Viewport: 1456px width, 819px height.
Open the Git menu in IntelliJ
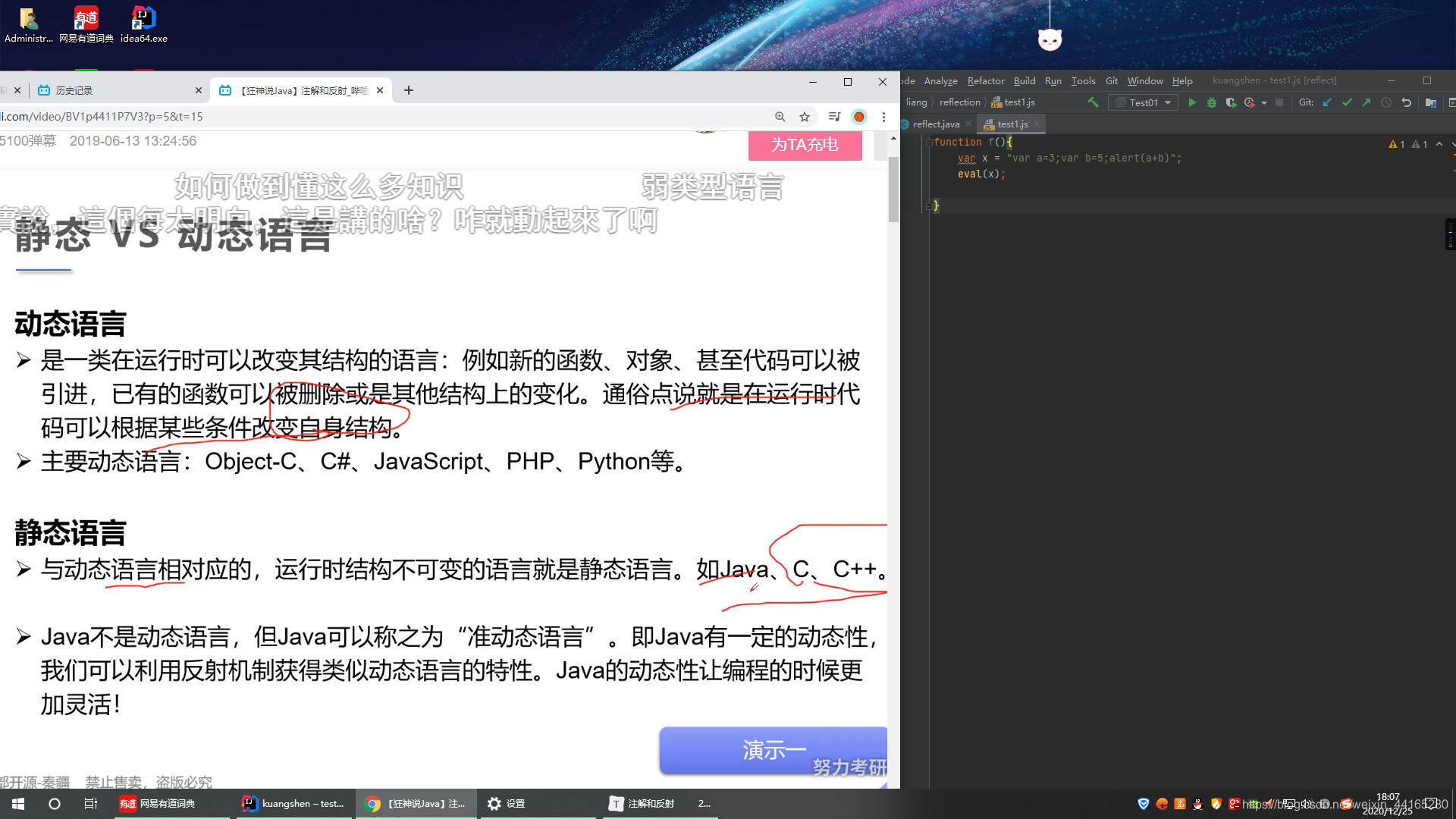(1111, 80)
